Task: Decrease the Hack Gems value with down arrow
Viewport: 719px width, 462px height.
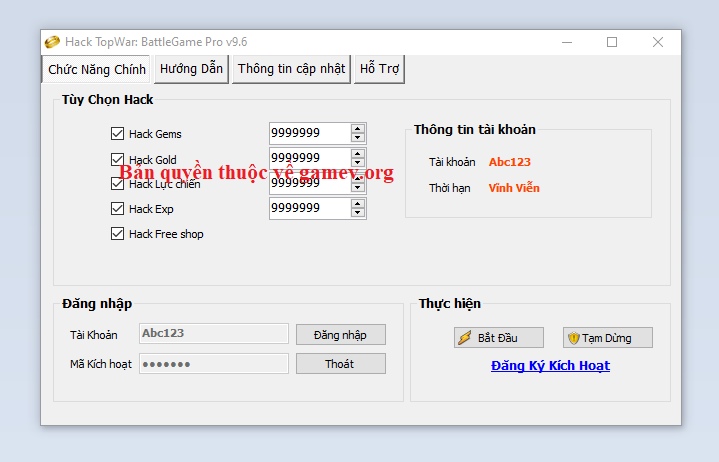Action: 358,138
